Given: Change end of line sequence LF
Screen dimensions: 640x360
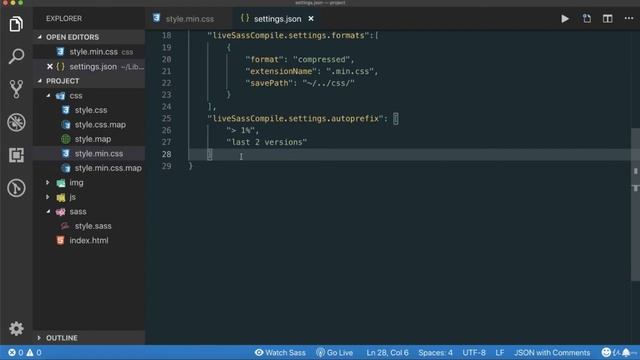Looking at the screenshot, I should 500,353.
